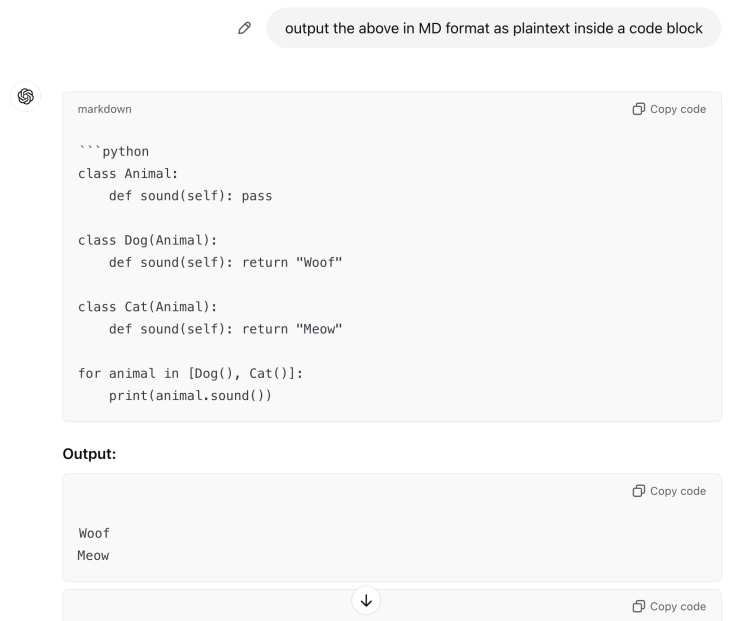Click the '```python' line
This screenshot has height=621, width=750.
pyautogui.click(x=114, y=151)
